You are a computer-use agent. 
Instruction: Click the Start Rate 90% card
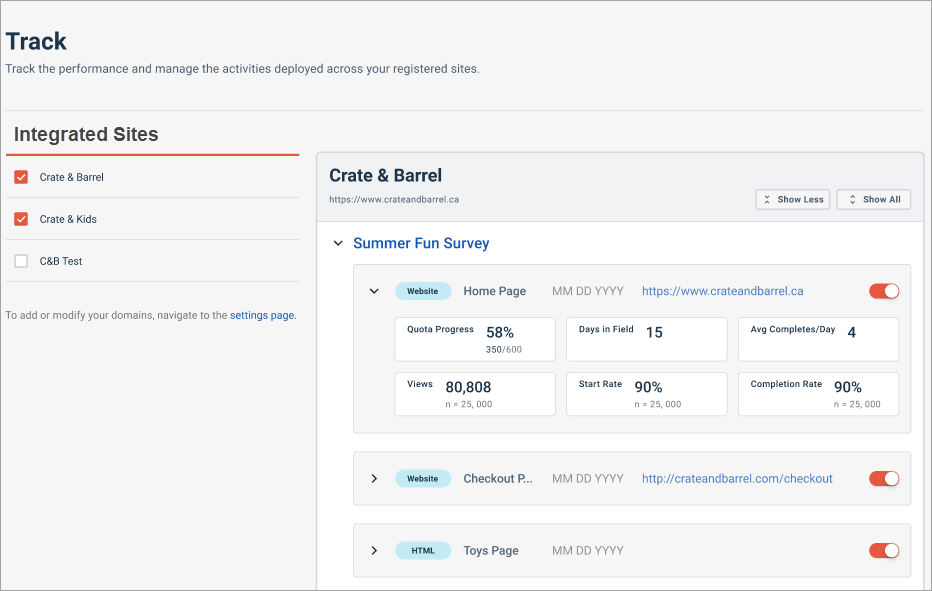647,394
